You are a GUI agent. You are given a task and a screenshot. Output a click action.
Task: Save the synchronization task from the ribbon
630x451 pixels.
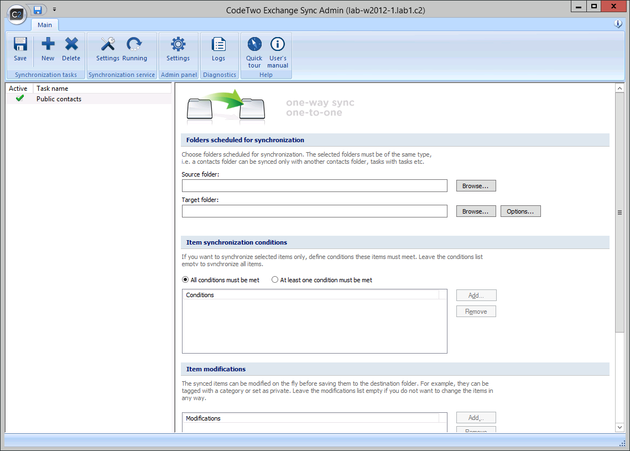tap(20, 49)
